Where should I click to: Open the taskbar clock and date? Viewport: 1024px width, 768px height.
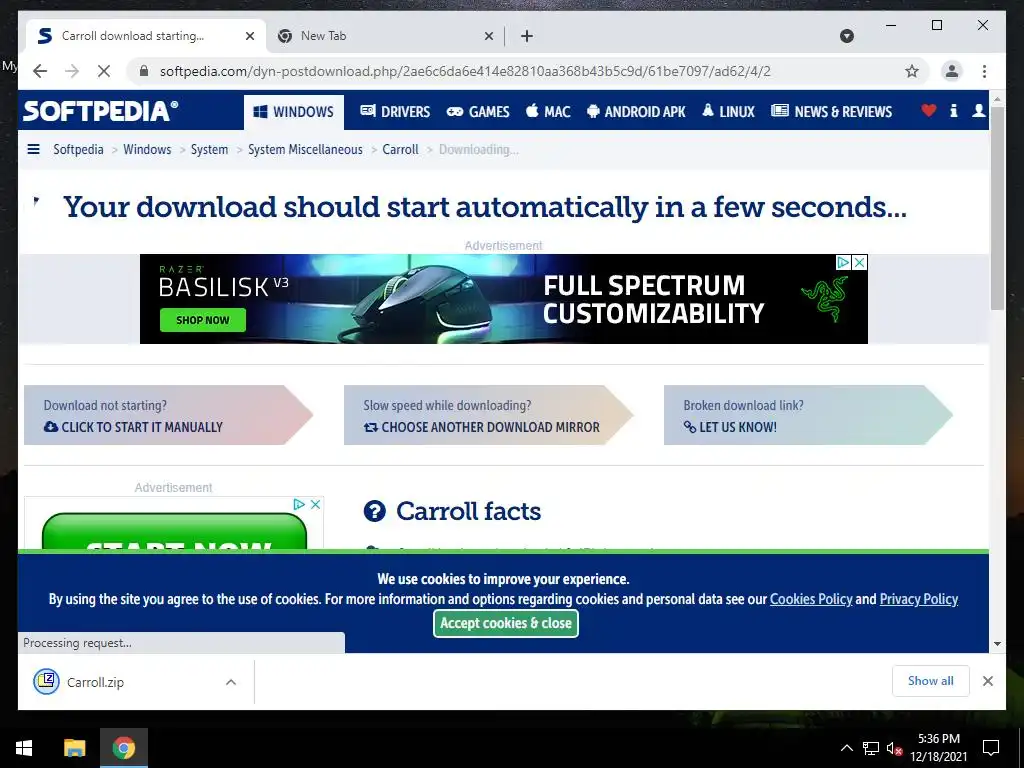tap(938, 748)
